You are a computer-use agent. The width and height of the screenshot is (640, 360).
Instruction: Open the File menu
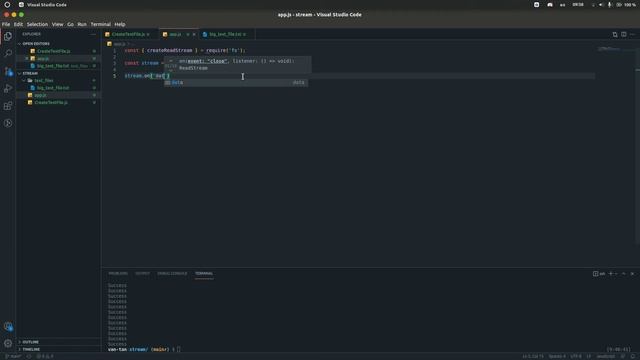click(6, 24)
